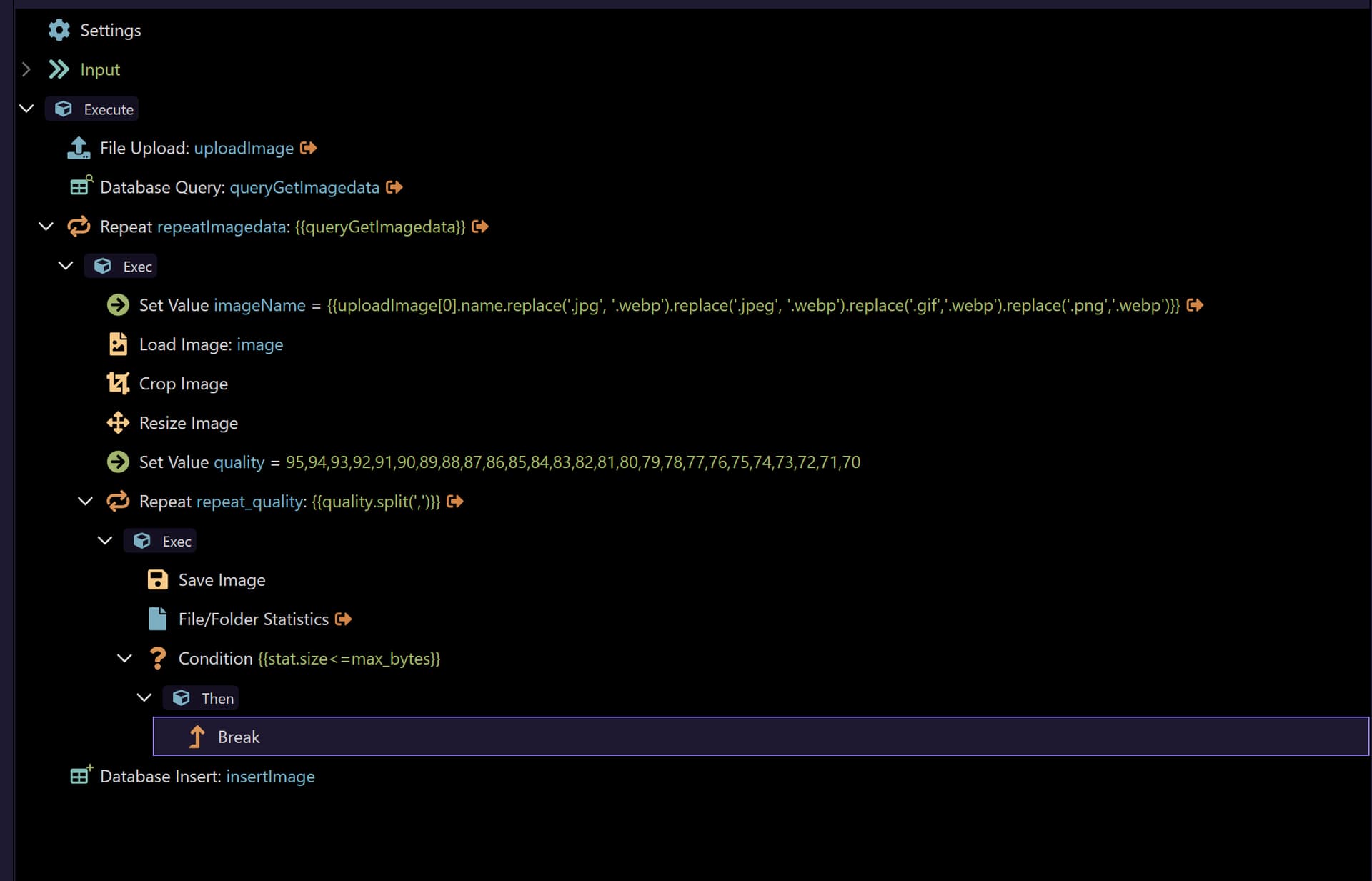The image size is (1372, 881).
Task: Click the Resize Image arrows icon
Action: coord(118,423)
